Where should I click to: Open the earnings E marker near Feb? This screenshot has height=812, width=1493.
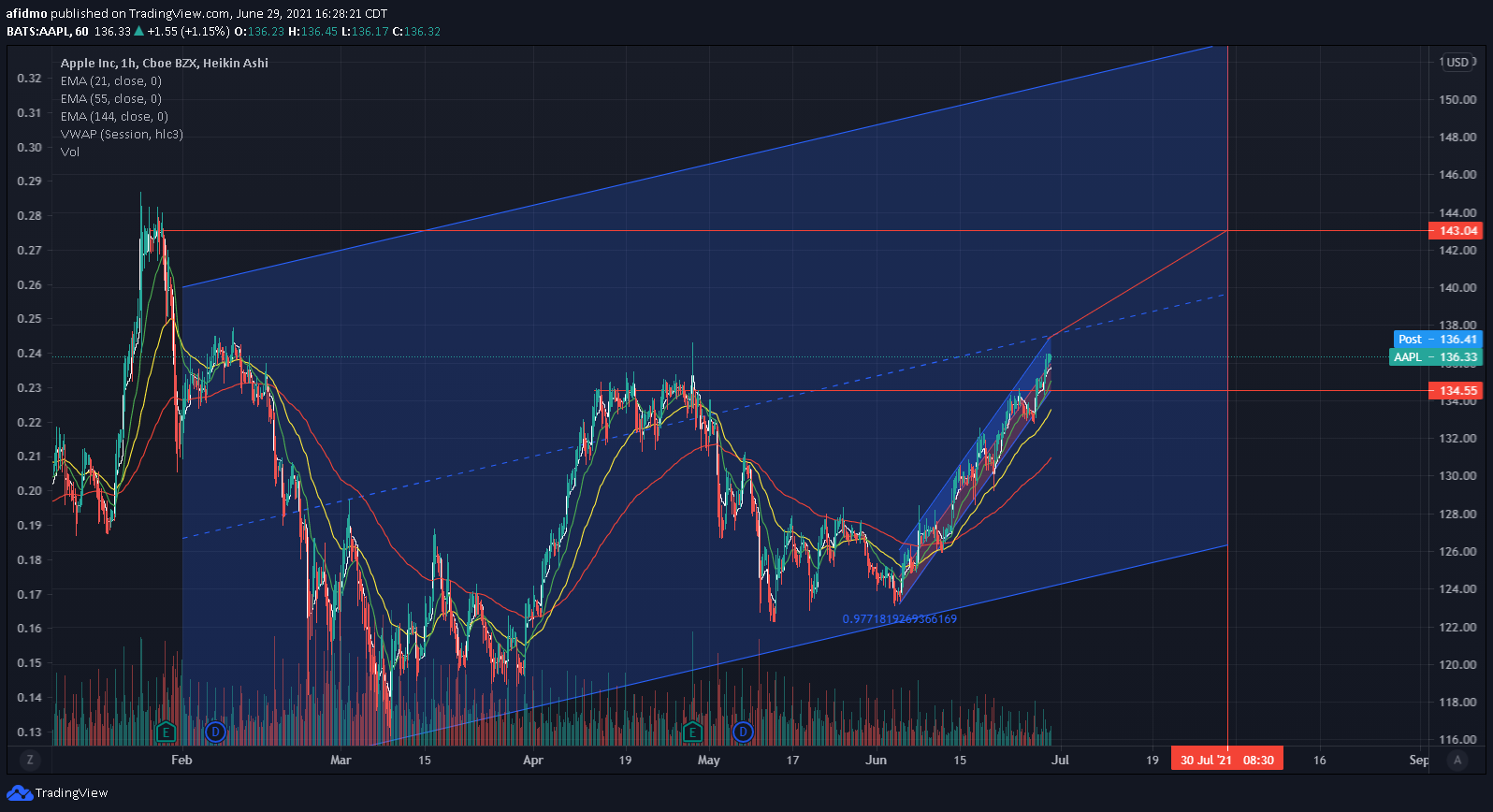166,732
